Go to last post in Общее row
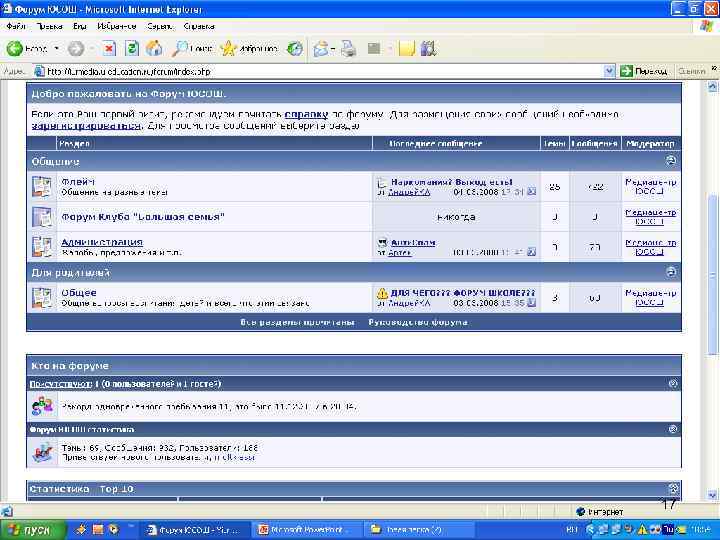 click(531, 303)
